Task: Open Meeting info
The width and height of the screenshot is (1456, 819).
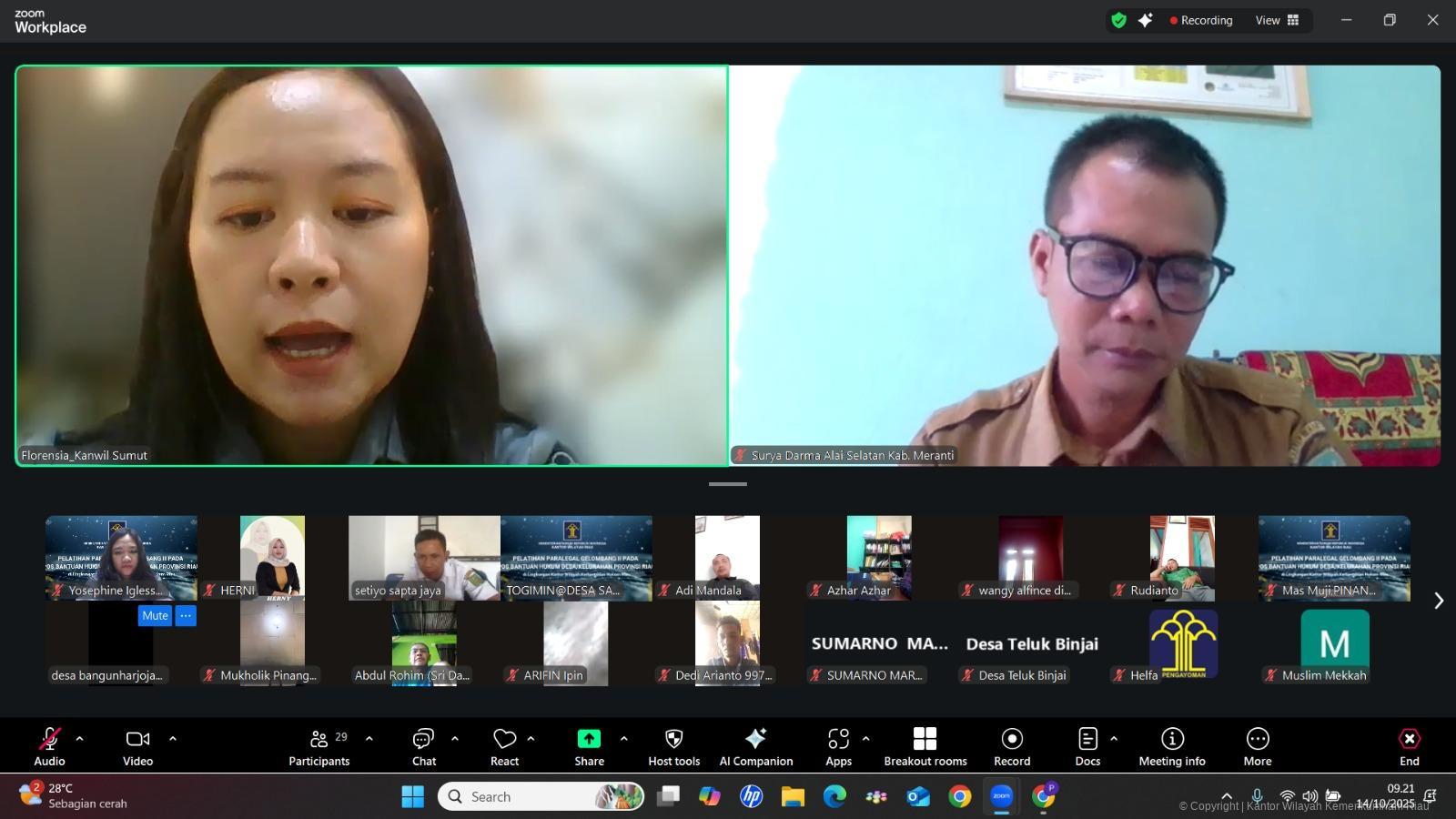Action: (1171, 746)
